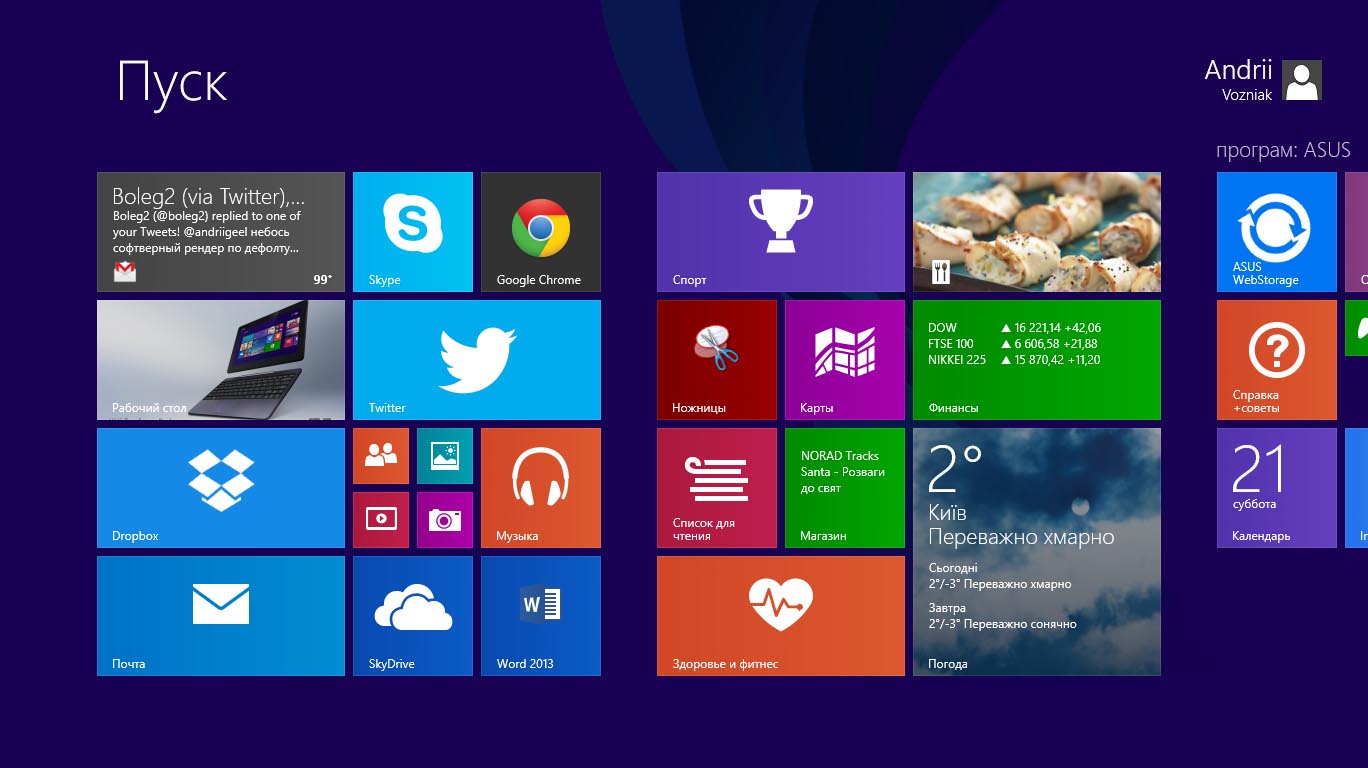Click the Переважно хмарно weather heading
Image resolution: width=1368 pixels, height=768 pixels.
1021,537
